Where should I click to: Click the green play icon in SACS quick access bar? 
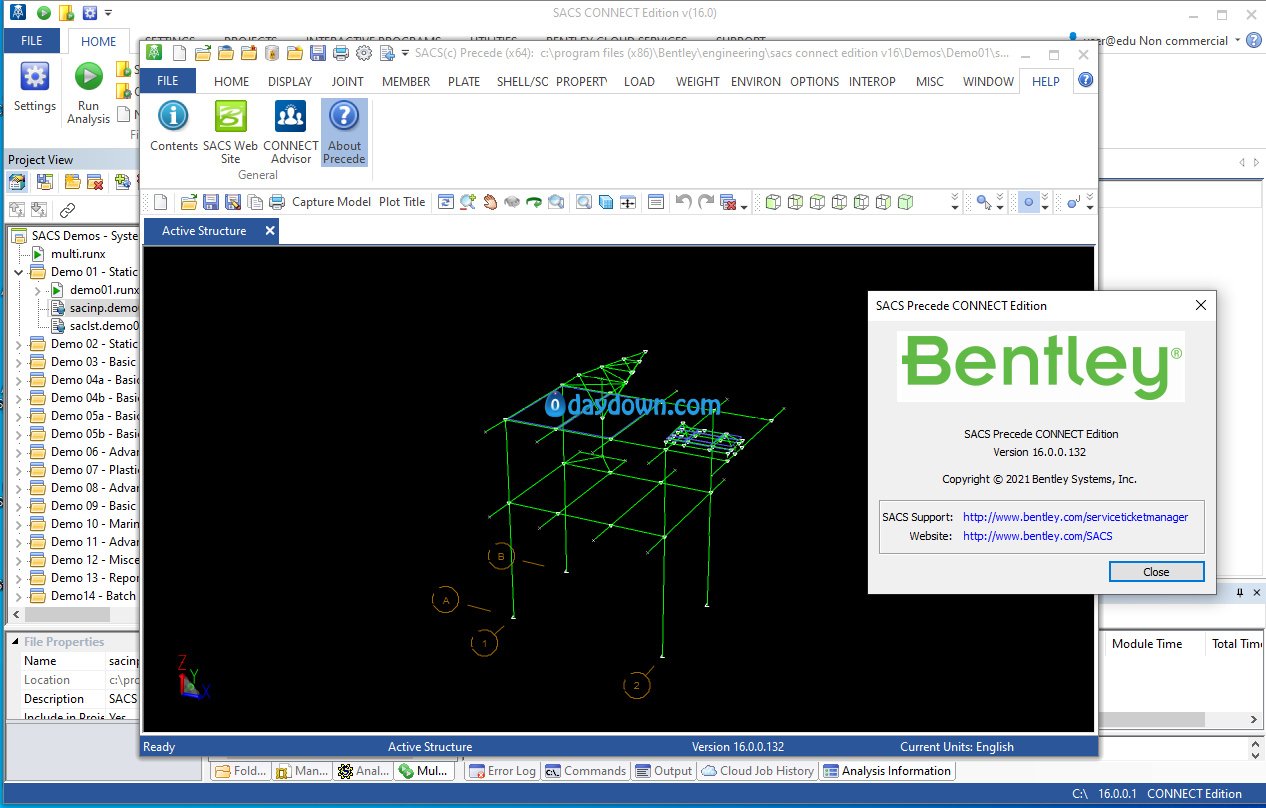pyautogui.click(x=43, y=13)
